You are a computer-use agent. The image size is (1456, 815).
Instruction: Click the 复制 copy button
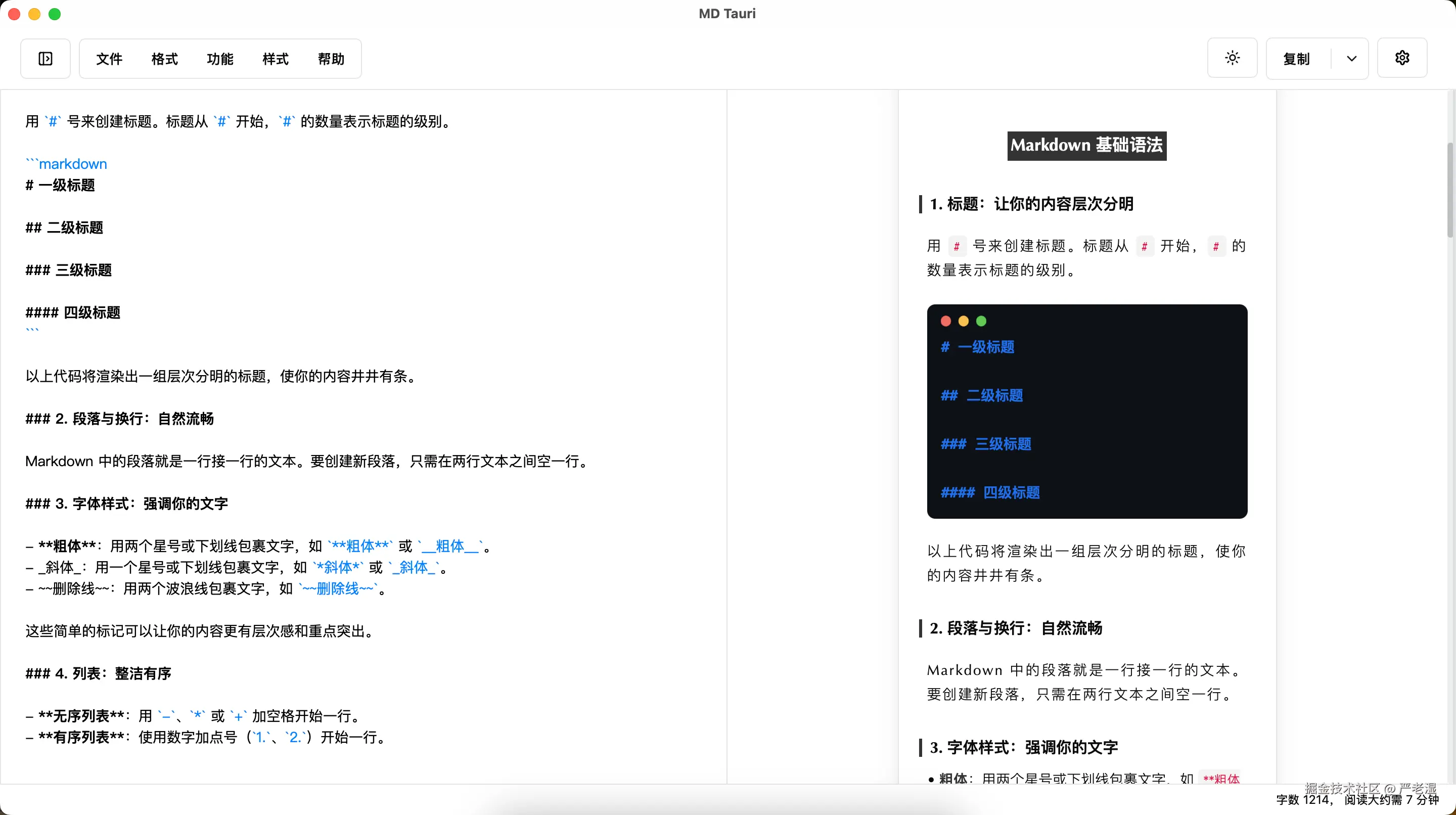click(x=1297, y=59)
